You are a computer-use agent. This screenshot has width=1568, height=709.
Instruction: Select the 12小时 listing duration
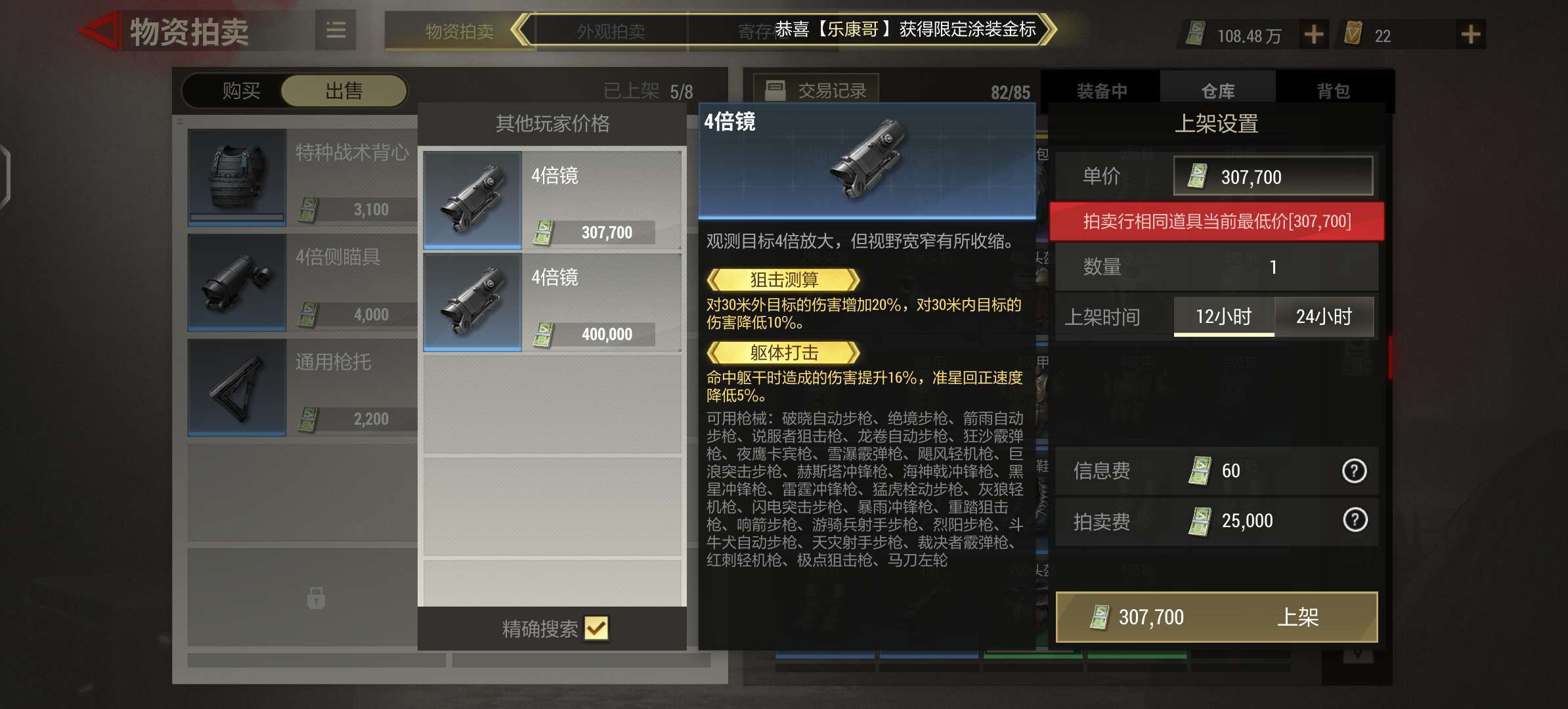[x=1224, y=316]
